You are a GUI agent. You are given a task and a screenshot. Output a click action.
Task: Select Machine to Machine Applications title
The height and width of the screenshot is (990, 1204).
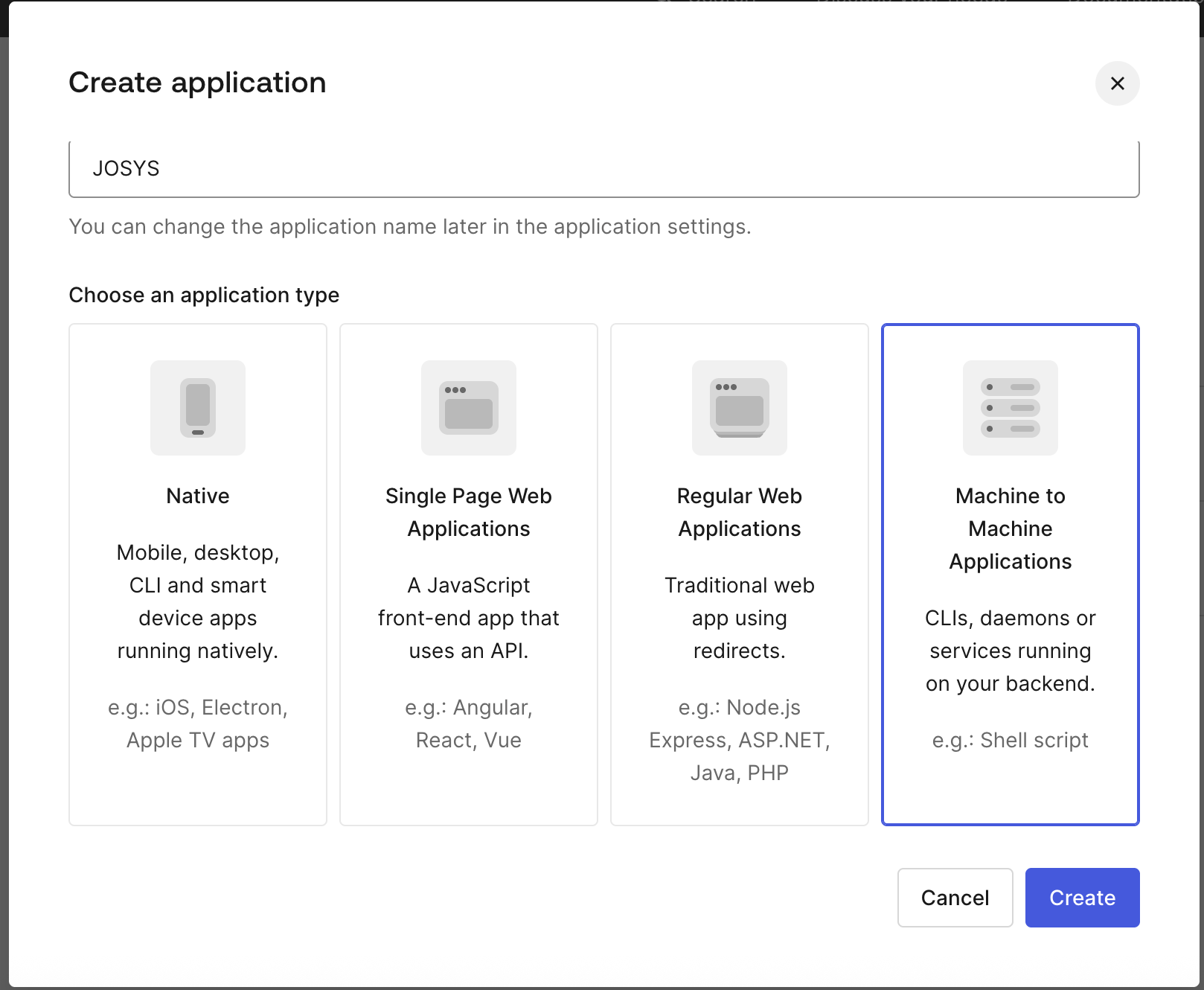click(x=1010, y=528)
